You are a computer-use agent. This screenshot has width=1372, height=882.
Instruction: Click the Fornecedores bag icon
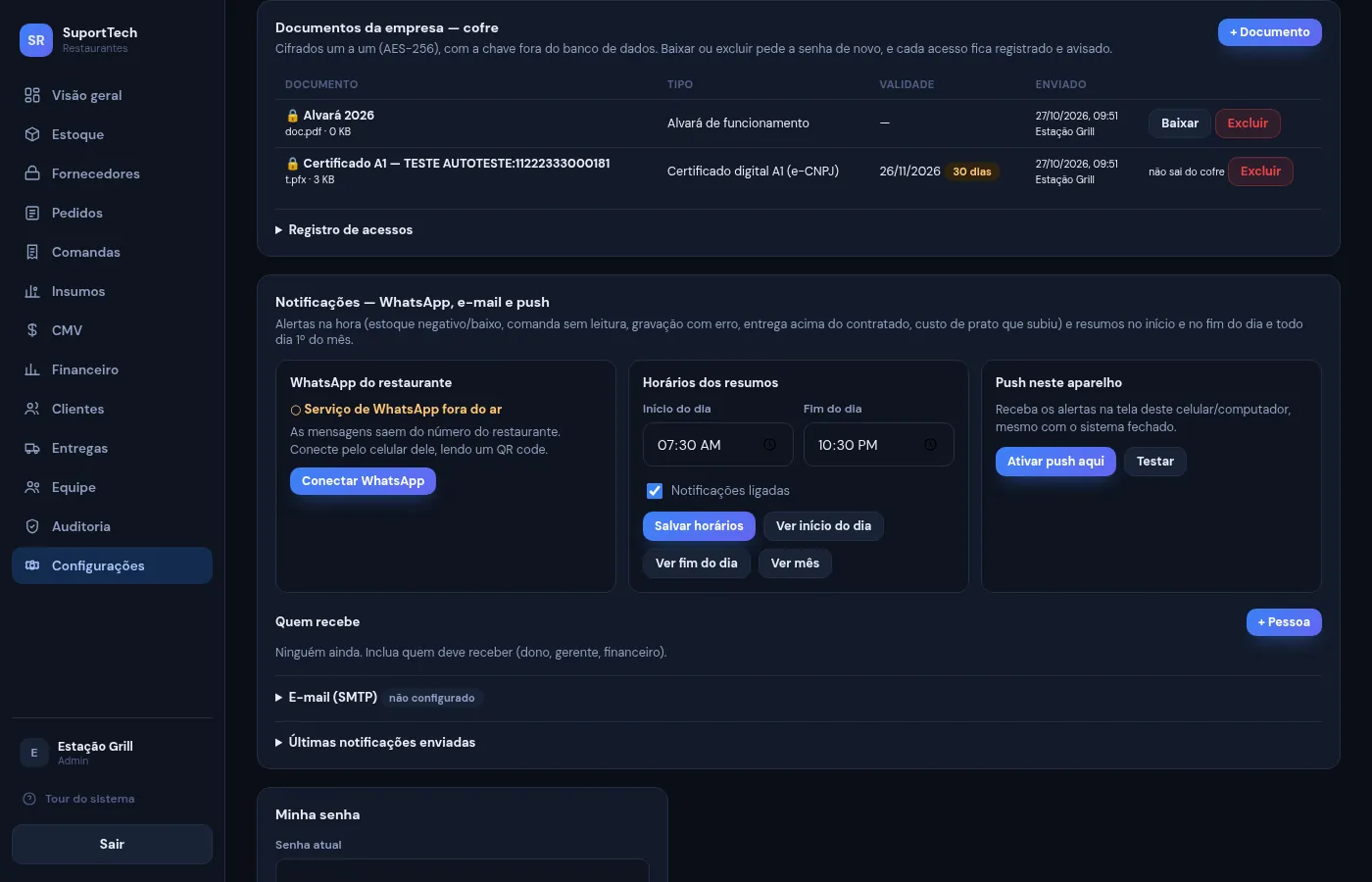[x=32, y=173]
